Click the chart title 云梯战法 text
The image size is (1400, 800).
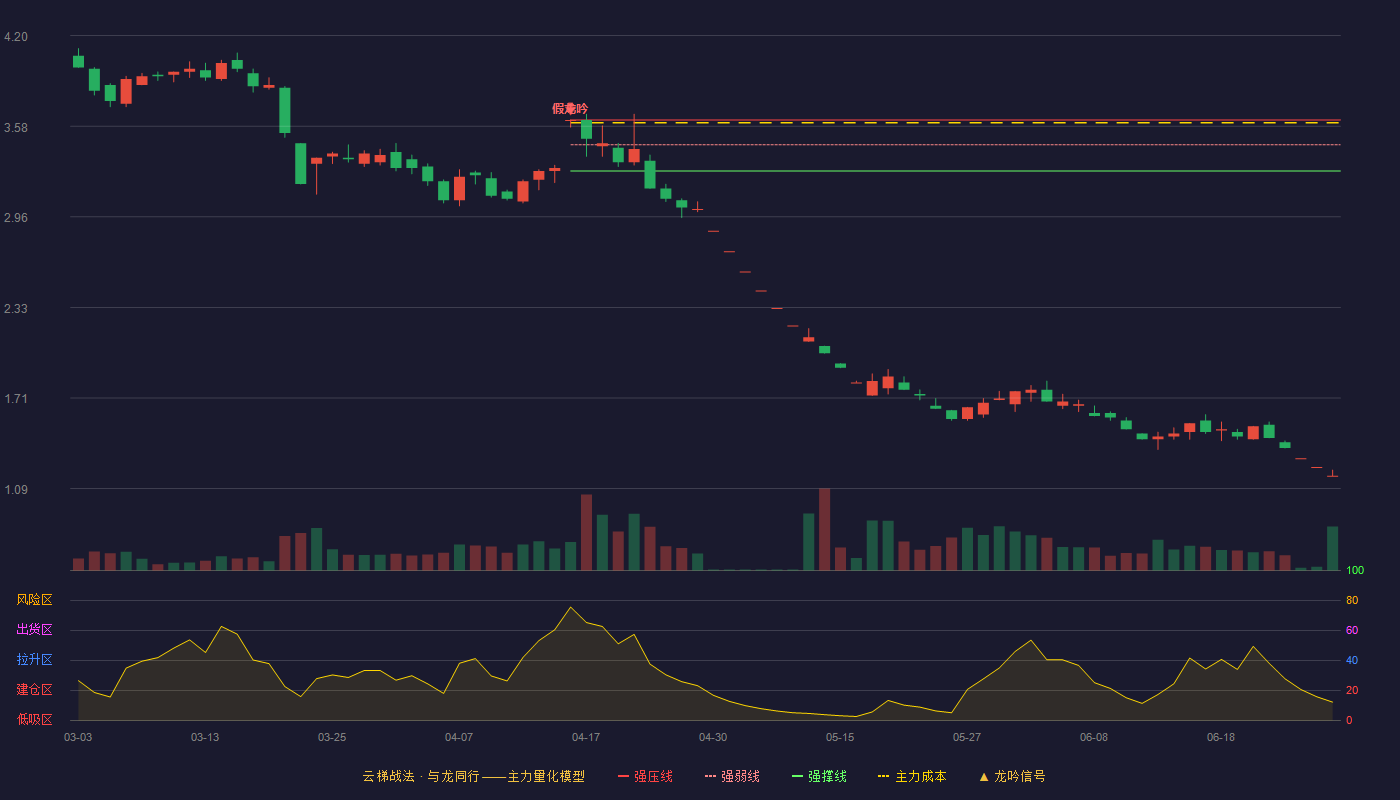[388, 776]
